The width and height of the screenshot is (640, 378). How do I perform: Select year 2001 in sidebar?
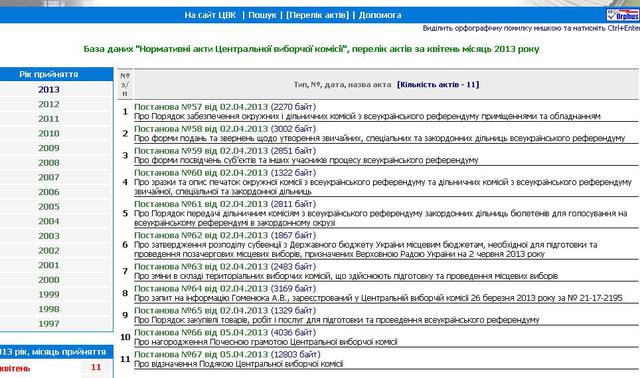(49, 265)
